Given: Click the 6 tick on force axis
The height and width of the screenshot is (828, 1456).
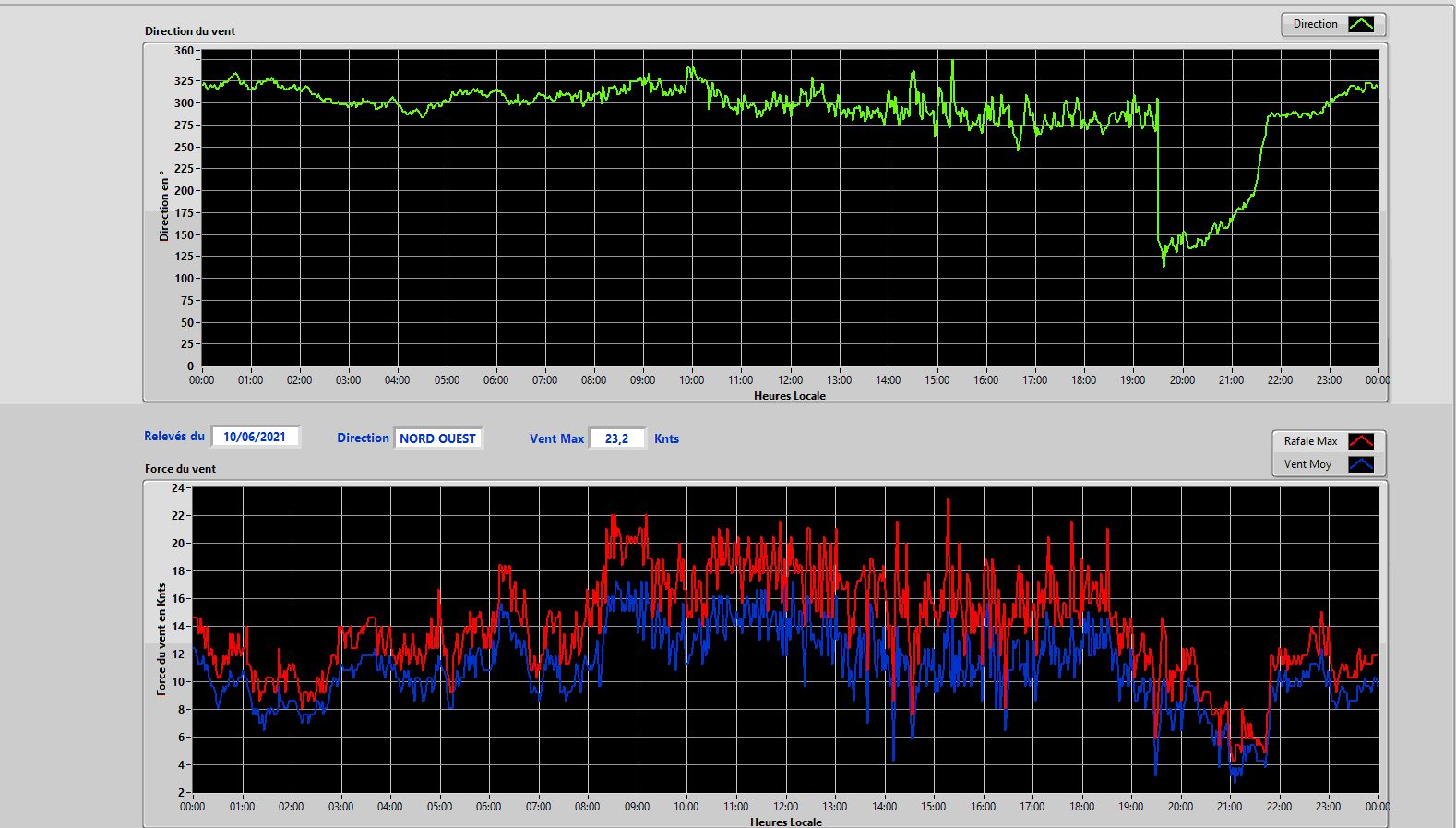Looking at the screenshot, I should (x=182, y=738).
